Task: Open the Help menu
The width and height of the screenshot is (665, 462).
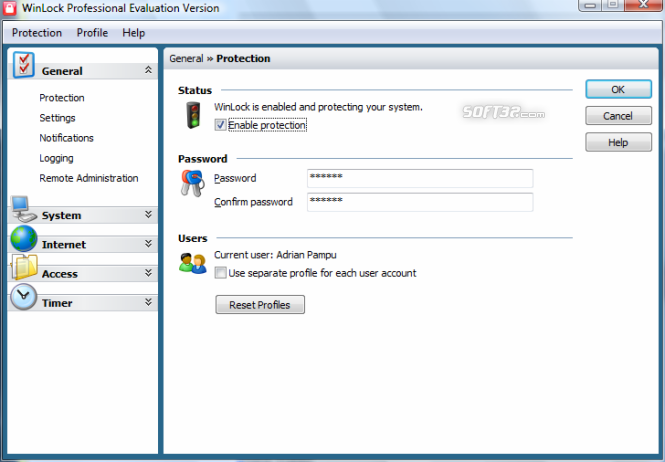Action: [134, 33]
